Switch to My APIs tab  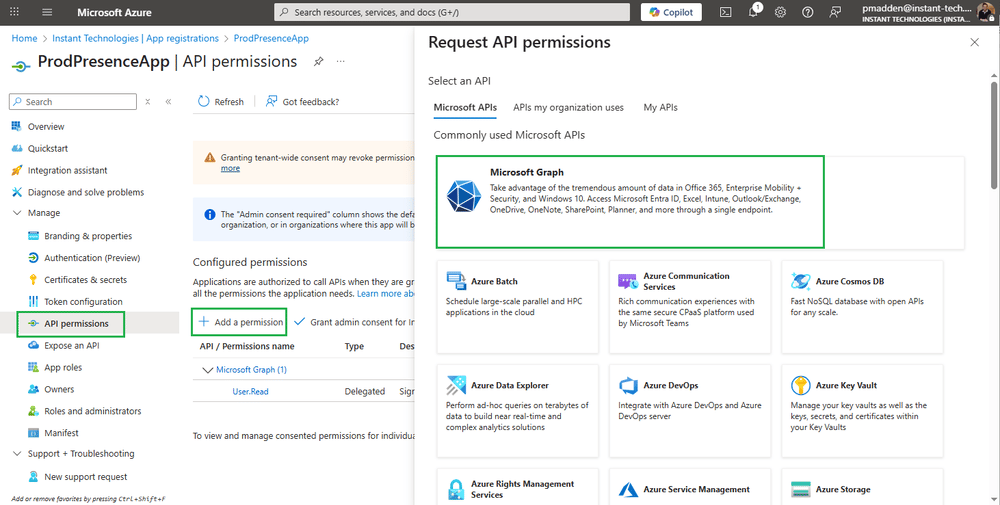660,108
